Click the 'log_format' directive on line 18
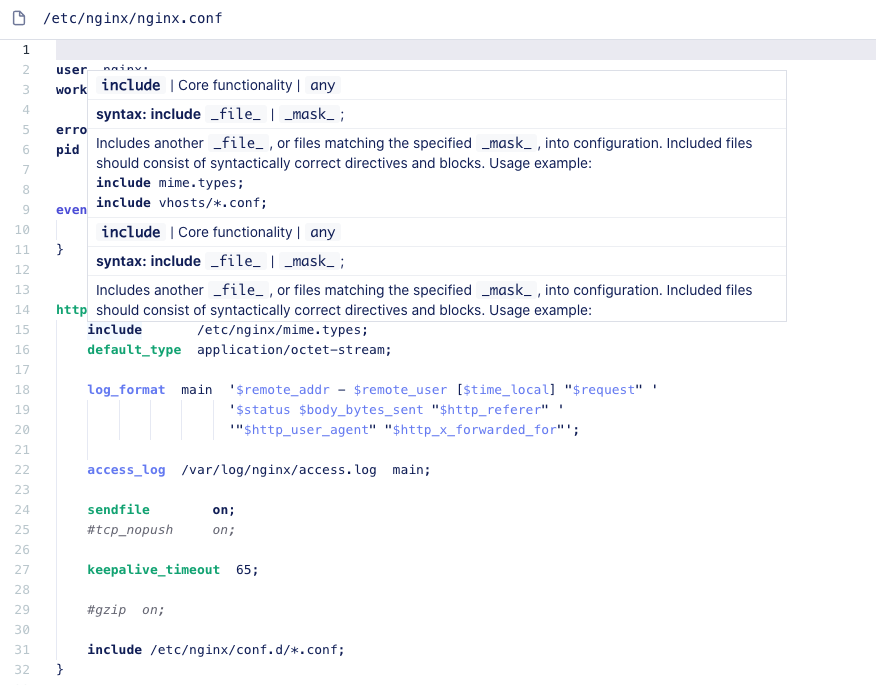The width and height of the screenshot is (876, 685). coord(126,390)
